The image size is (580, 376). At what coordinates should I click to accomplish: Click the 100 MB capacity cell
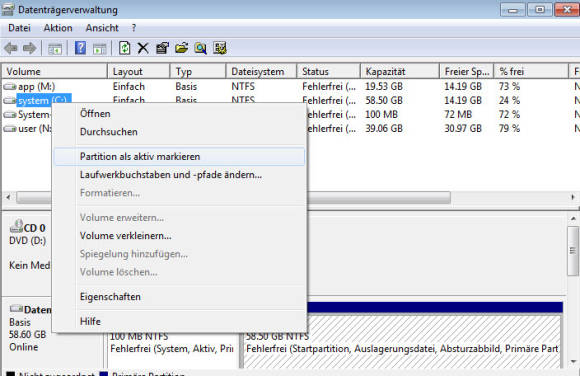tap(381, 115)
